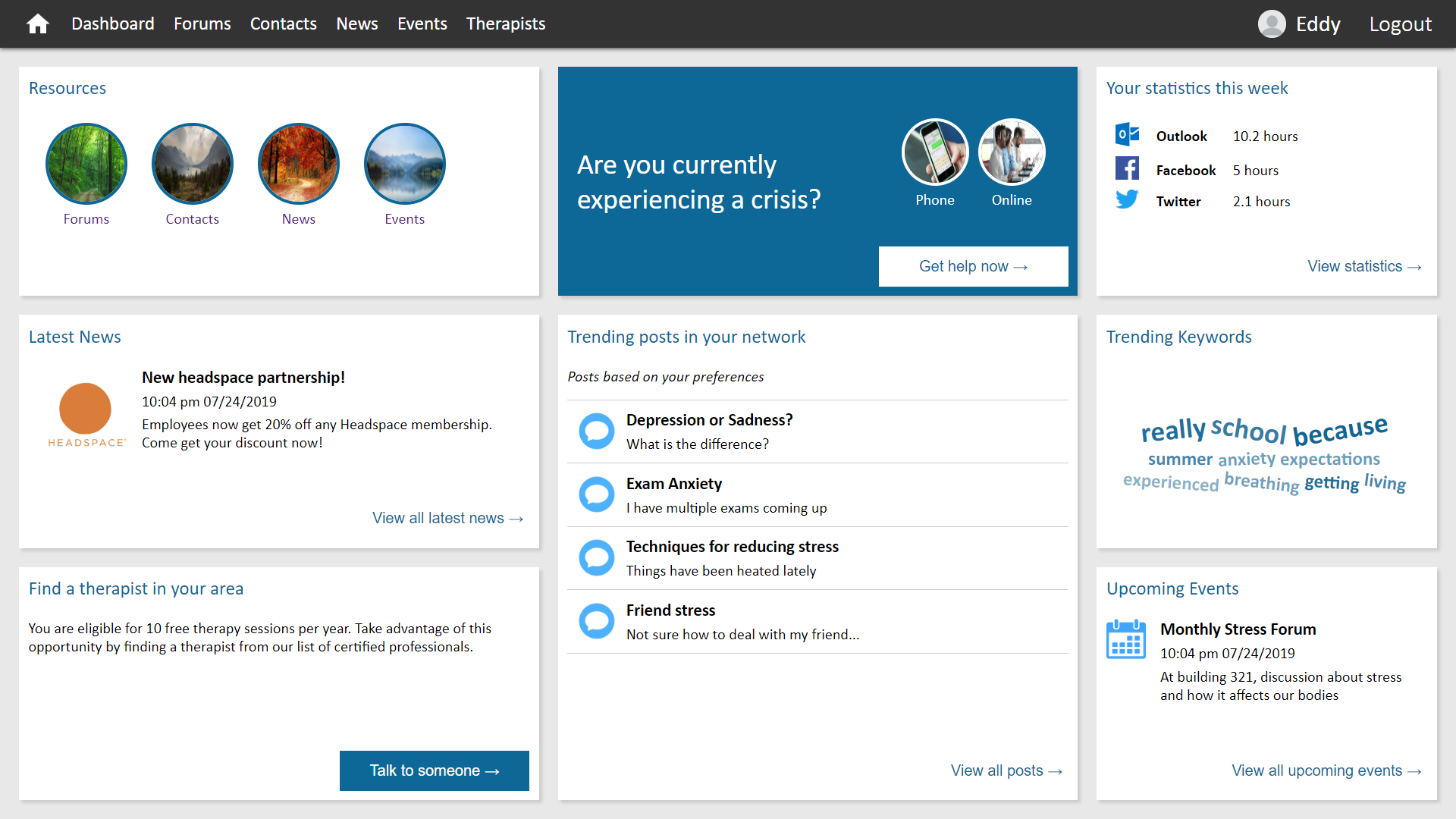Screen dimensions: 1456x819
Task: View all latest news link
Action: pos(448,518)
